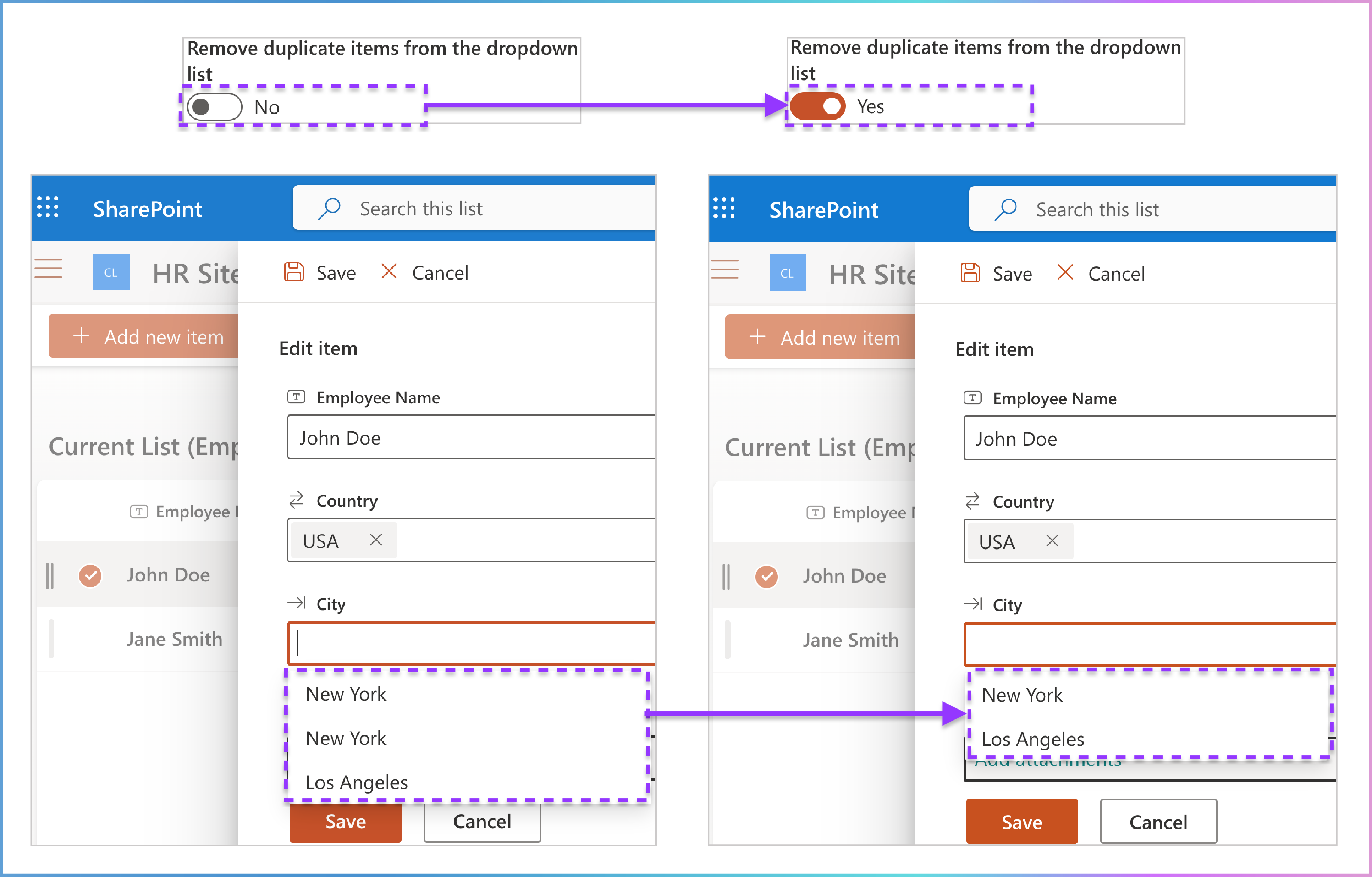Click City arrow icon in right form

(972, 604)
